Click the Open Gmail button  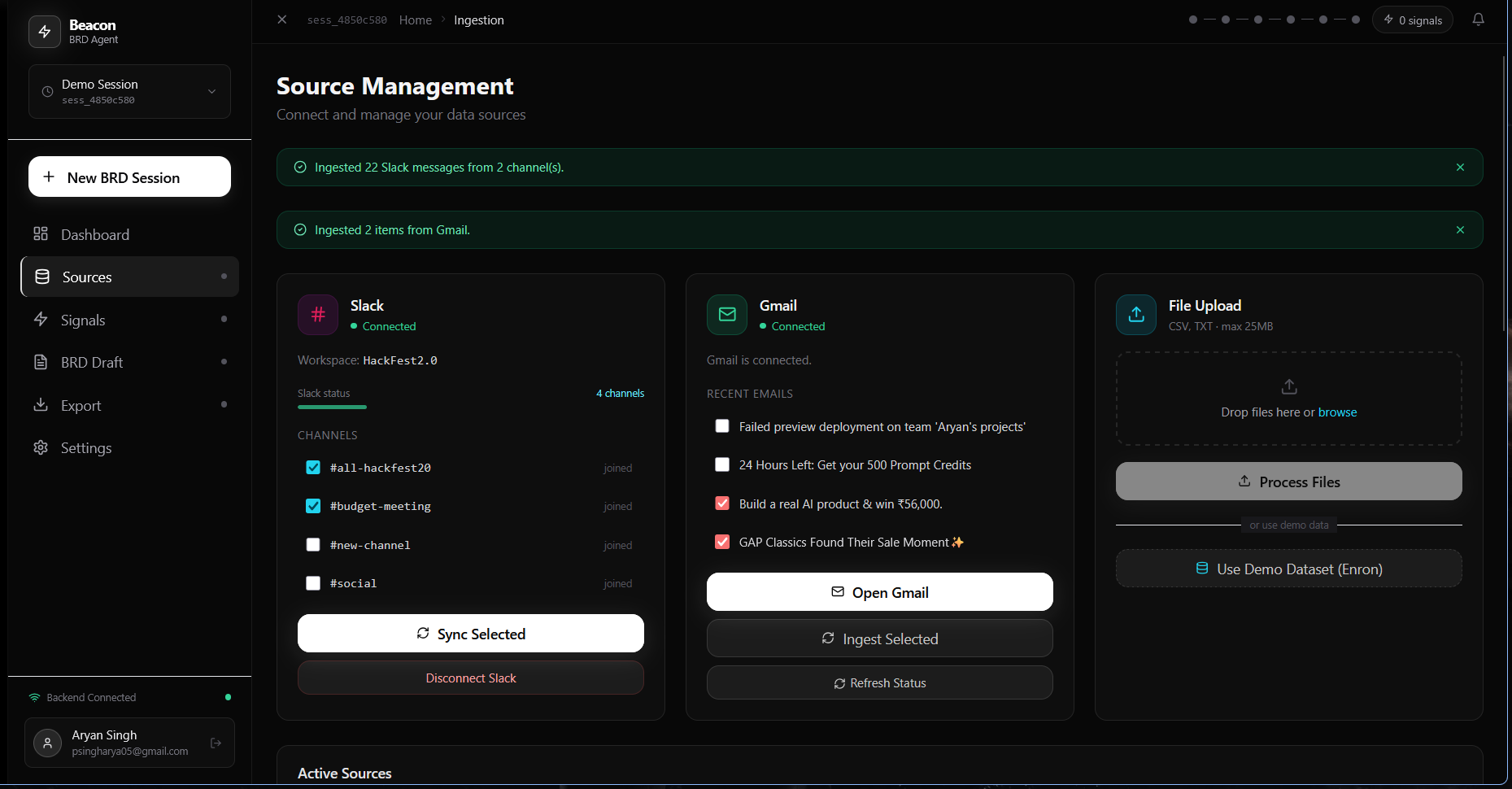tap(880, 591)
